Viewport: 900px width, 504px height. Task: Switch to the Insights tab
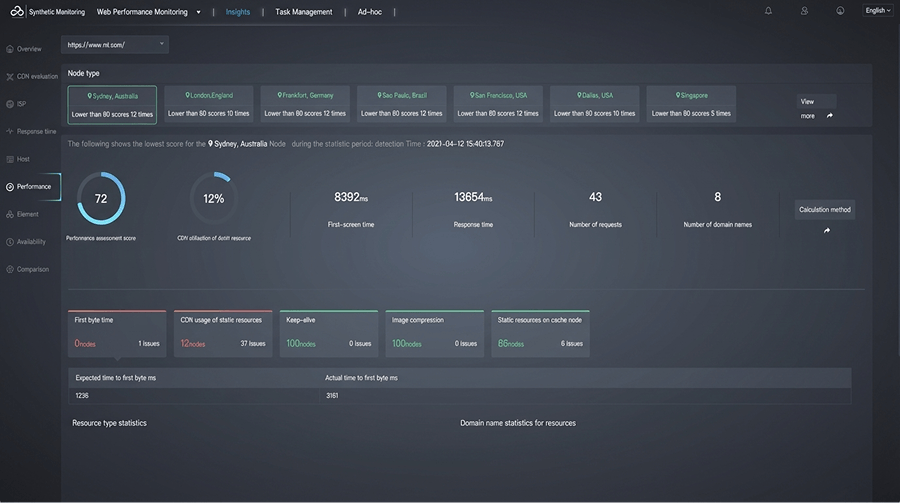[238, 12]
